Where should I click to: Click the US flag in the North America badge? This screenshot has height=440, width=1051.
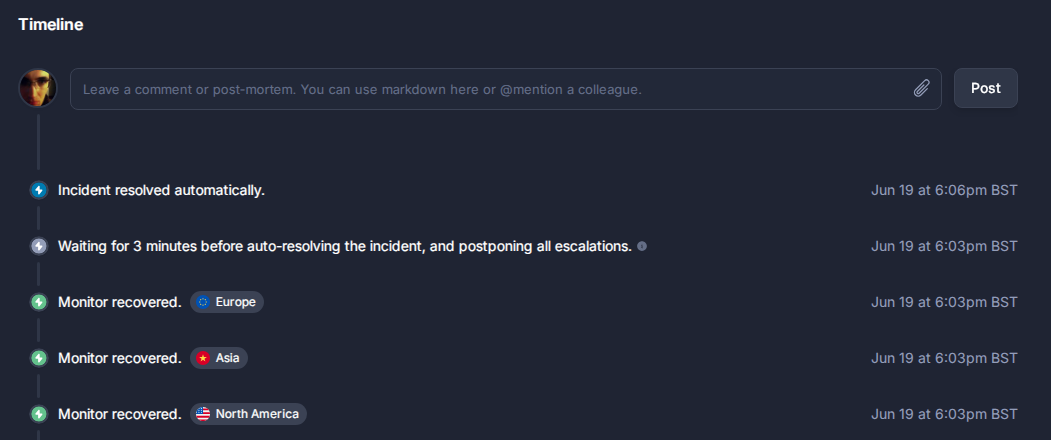click(203, 414)
